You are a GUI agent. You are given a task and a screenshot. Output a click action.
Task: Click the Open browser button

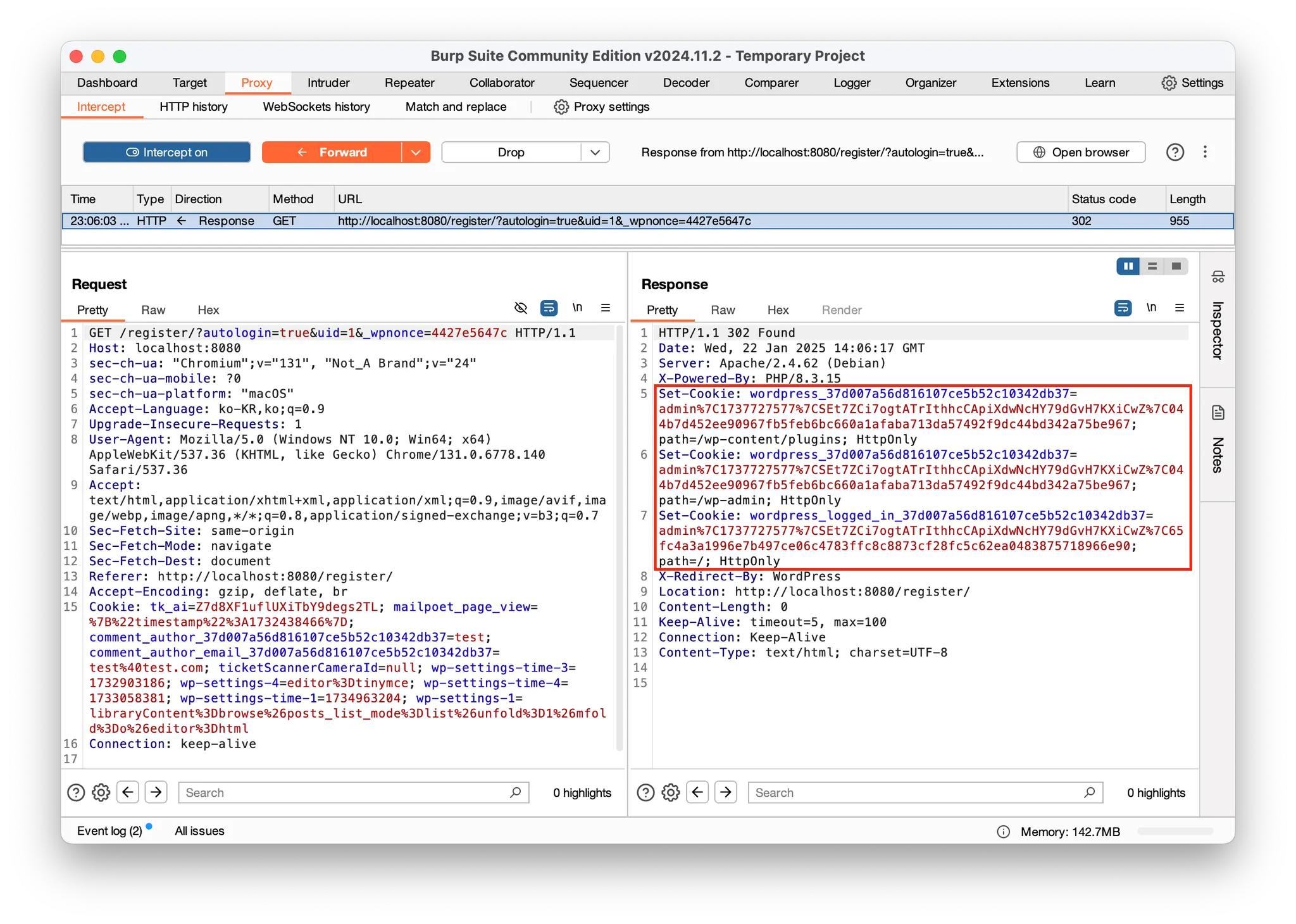pos(1081,152)
